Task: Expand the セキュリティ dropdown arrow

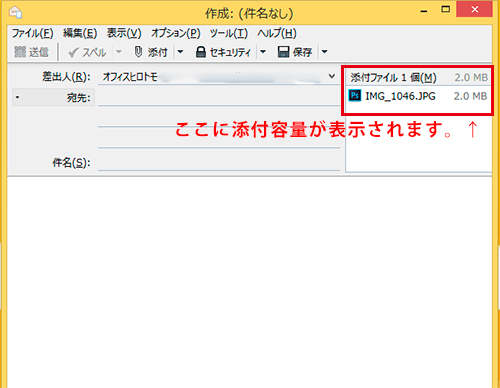Action: pos(263,52)
